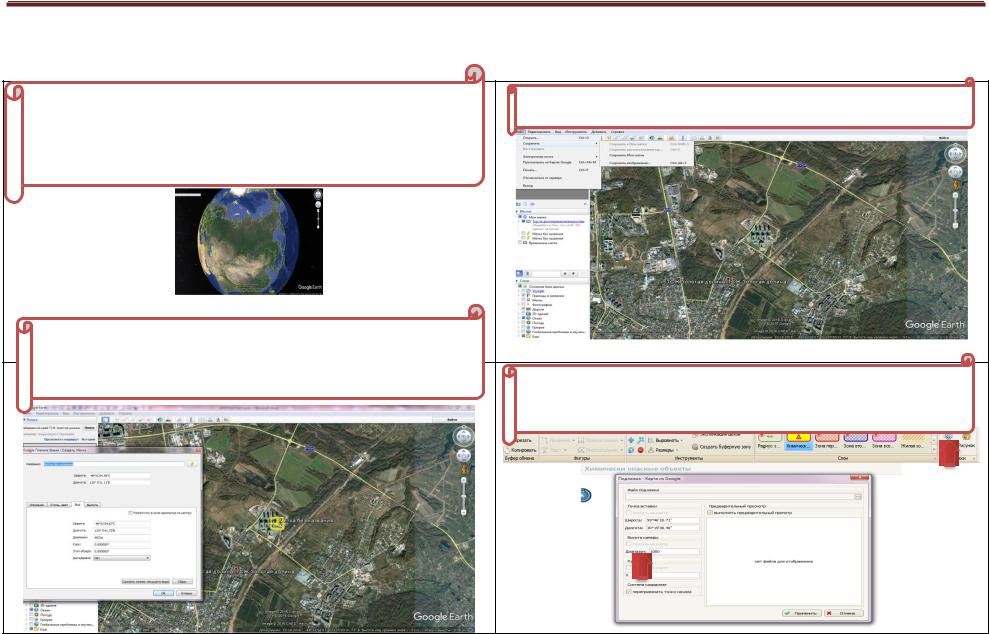Toggle the Ocean layer checkbox
Screen dimensions: 989x634
click(x=524, y=318)
